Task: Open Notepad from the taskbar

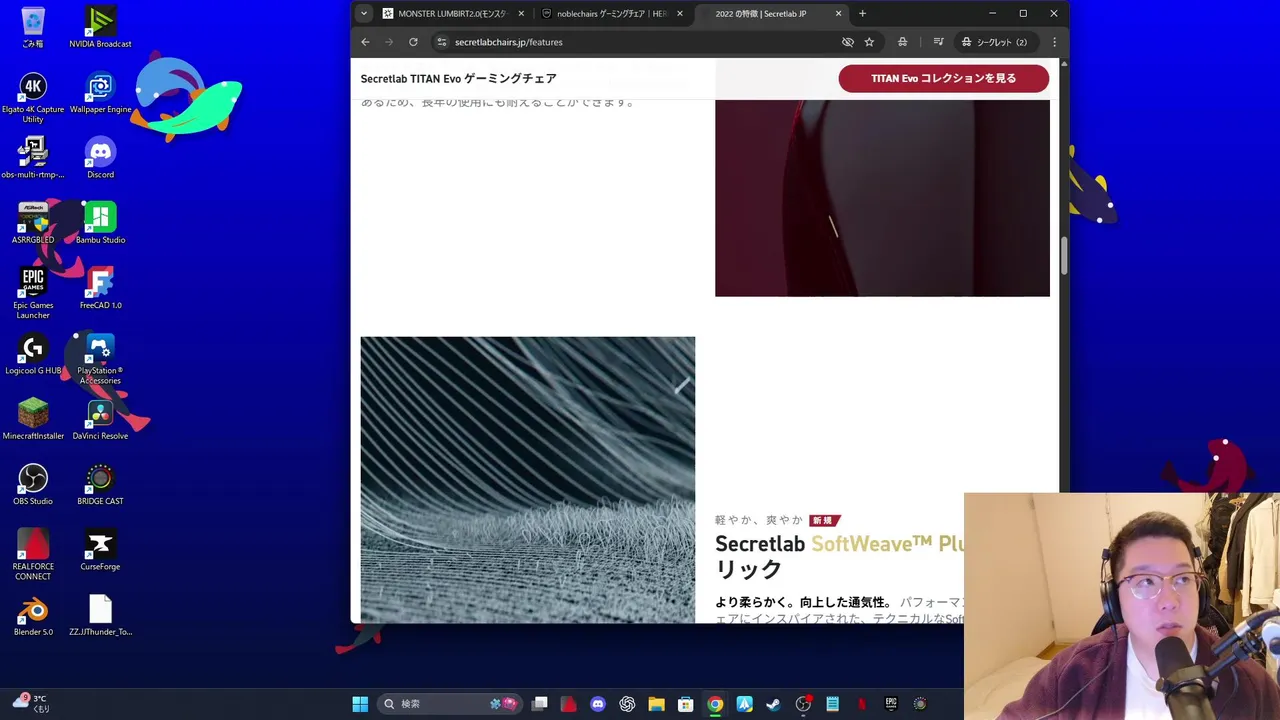Action: pyautogui.click(x=832, y=704)
